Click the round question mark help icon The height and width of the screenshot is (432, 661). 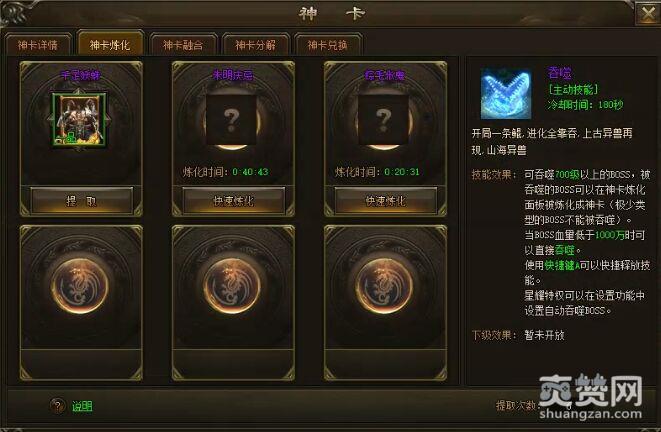58,406
